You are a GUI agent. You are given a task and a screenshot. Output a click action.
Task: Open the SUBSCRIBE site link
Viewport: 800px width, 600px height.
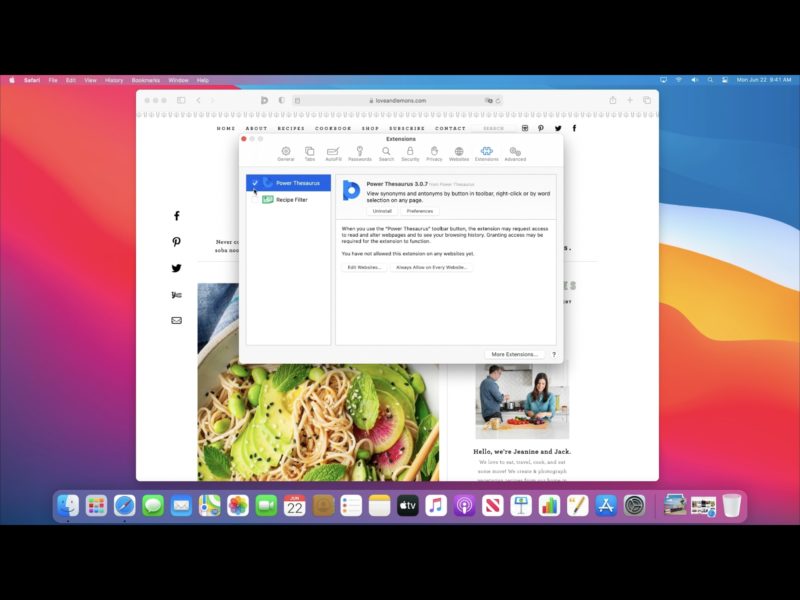[407, 129]
